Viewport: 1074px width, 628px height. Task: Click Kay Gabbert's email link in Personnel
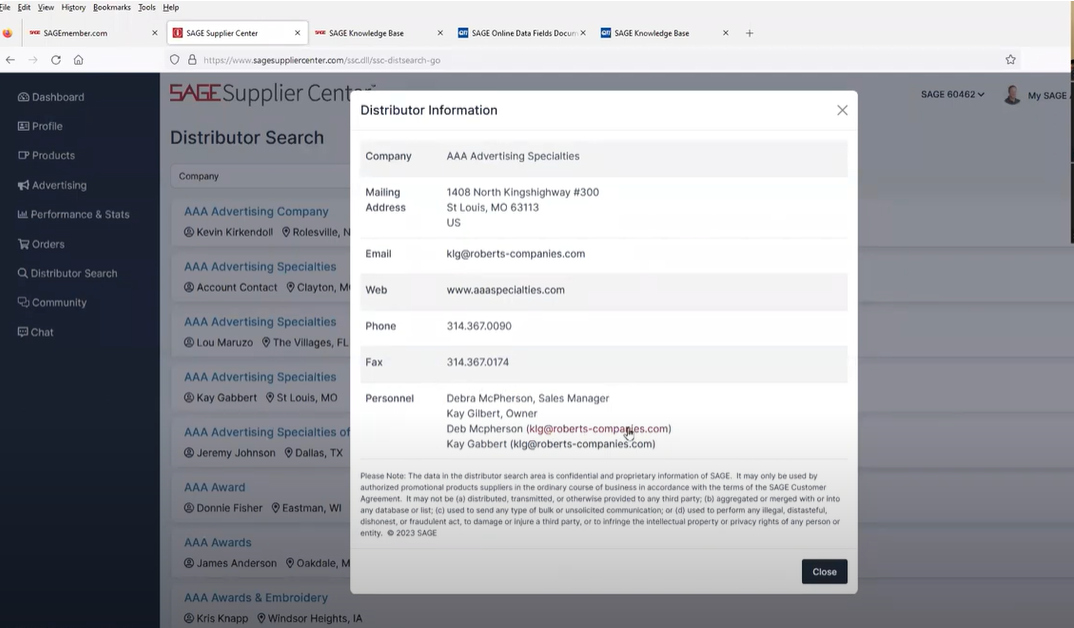point(582,444)
